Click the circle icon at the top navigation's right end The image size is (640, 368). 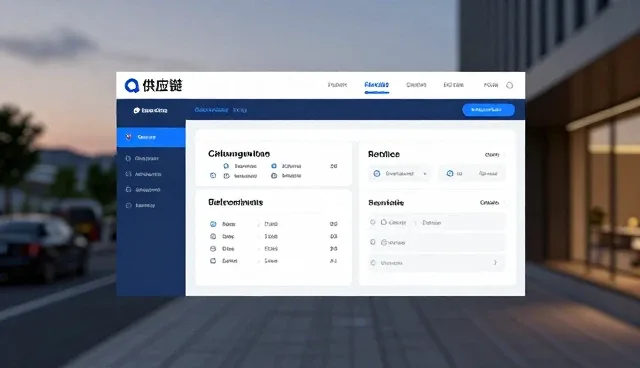pos(509,85)
